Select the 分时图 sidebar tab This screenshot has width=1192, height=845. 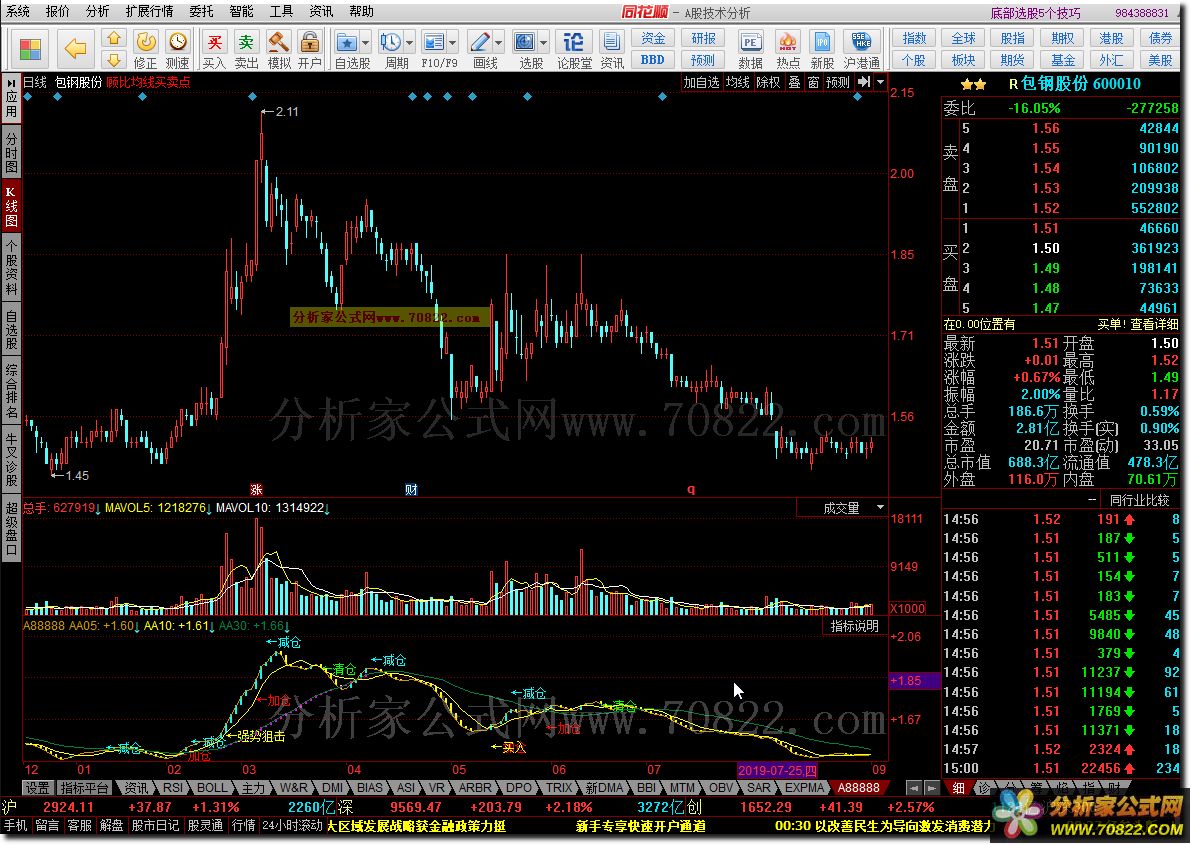click(11, 153)
